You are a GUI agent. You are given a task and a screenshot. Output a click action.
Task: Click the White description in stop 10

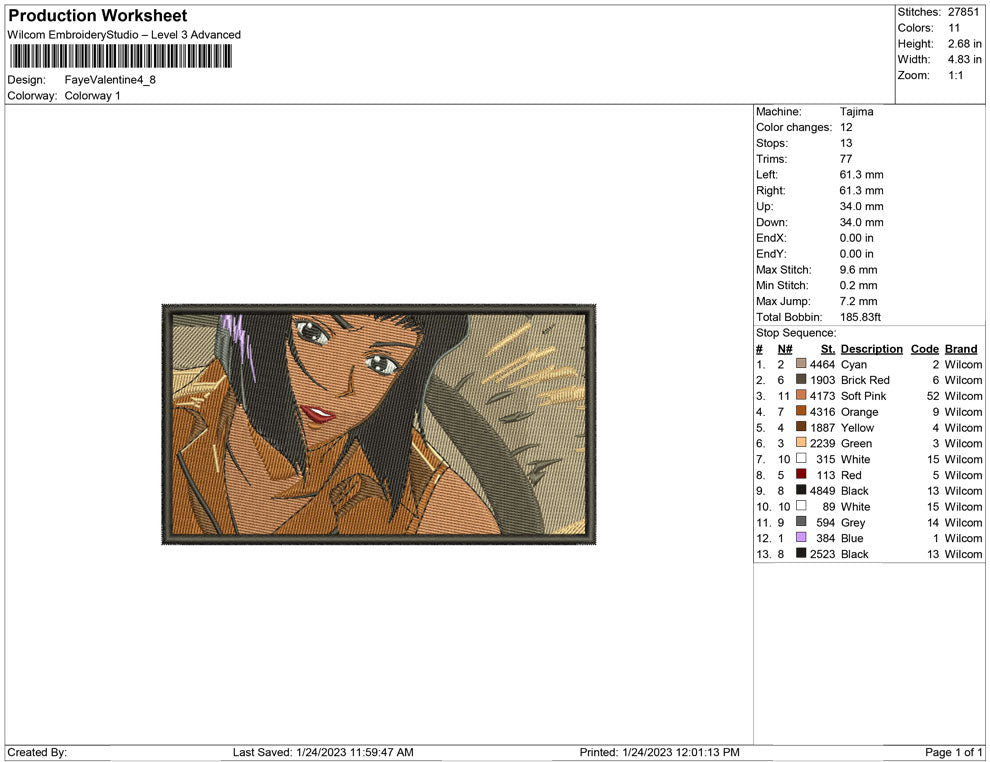[856, 506]
